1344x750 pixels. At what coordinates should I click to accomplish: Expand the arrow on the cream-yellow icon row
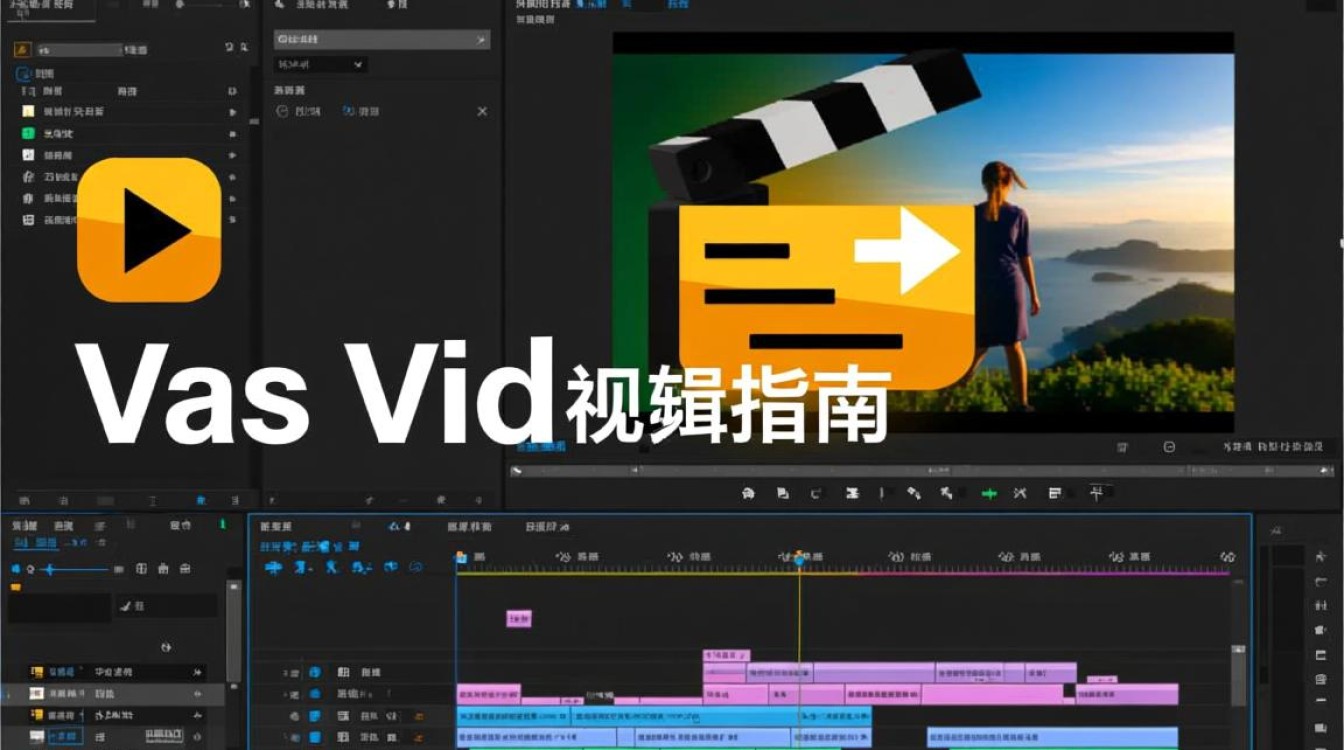[233, 112]
